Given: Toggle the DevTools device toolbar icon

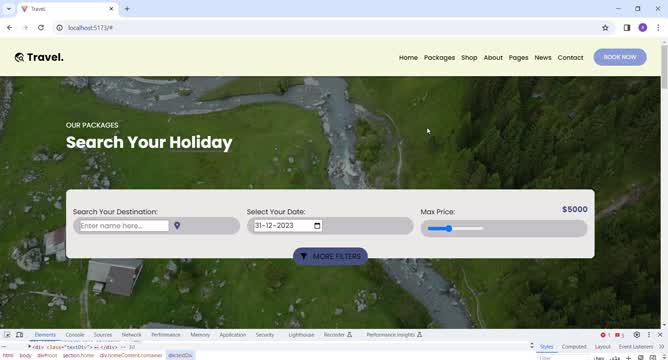Looking at the screenshot, I should 20,335.
